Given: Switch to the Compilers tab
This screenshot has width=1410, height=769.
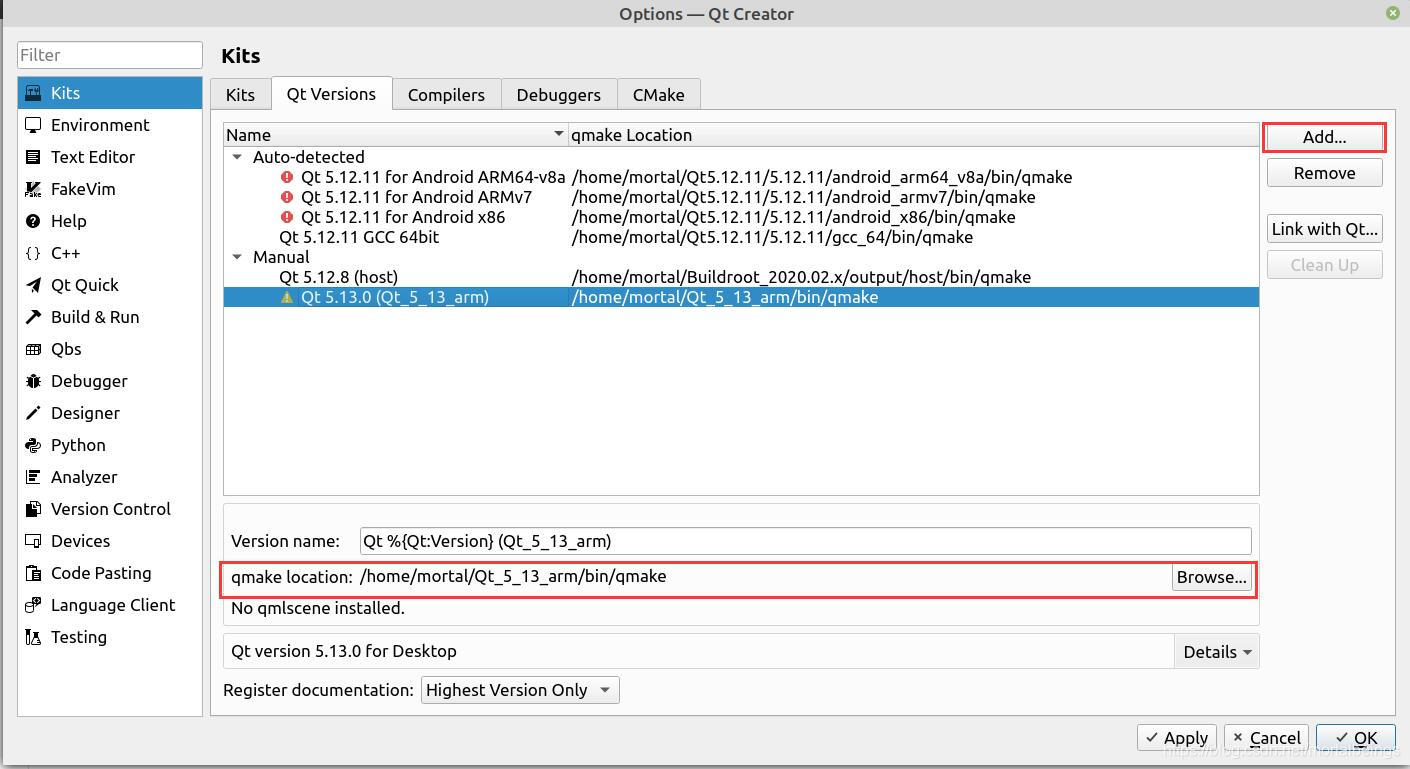Looking at the screenshot, I should click(446, 95).
